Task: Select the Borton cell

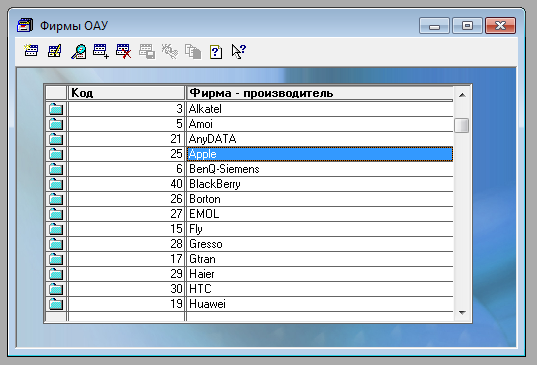Action: [320, 199]
